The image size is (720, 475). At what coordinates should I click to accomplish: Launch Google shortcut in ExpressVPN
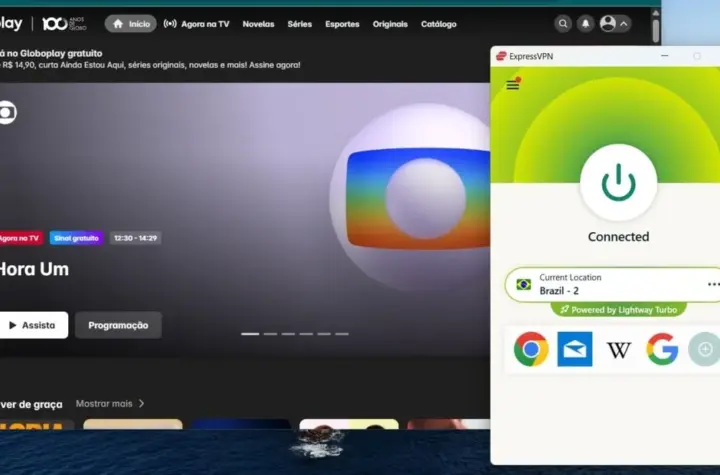pos(662,349)
